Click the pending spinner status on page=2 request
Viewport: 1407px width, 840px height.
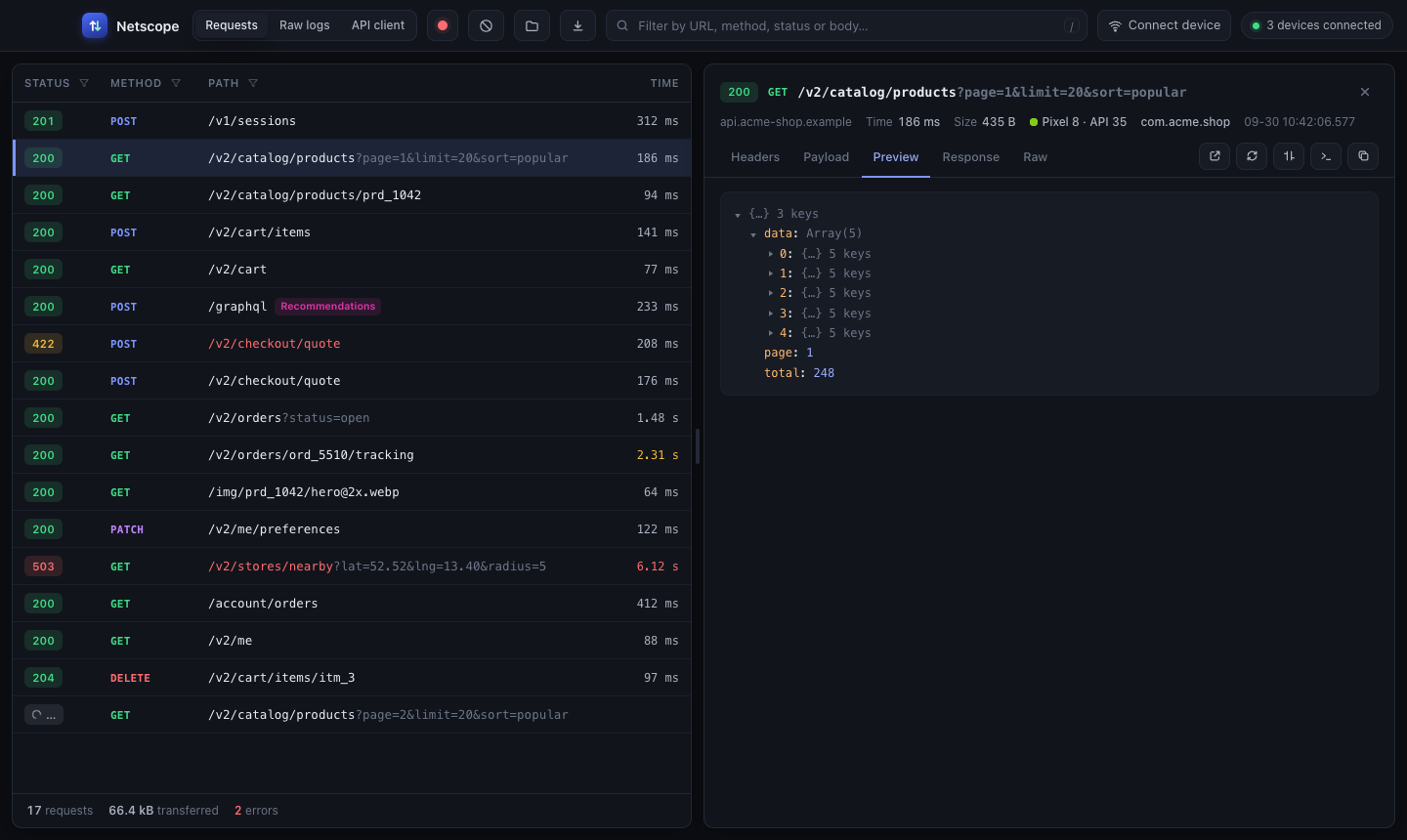click(44, 715)
